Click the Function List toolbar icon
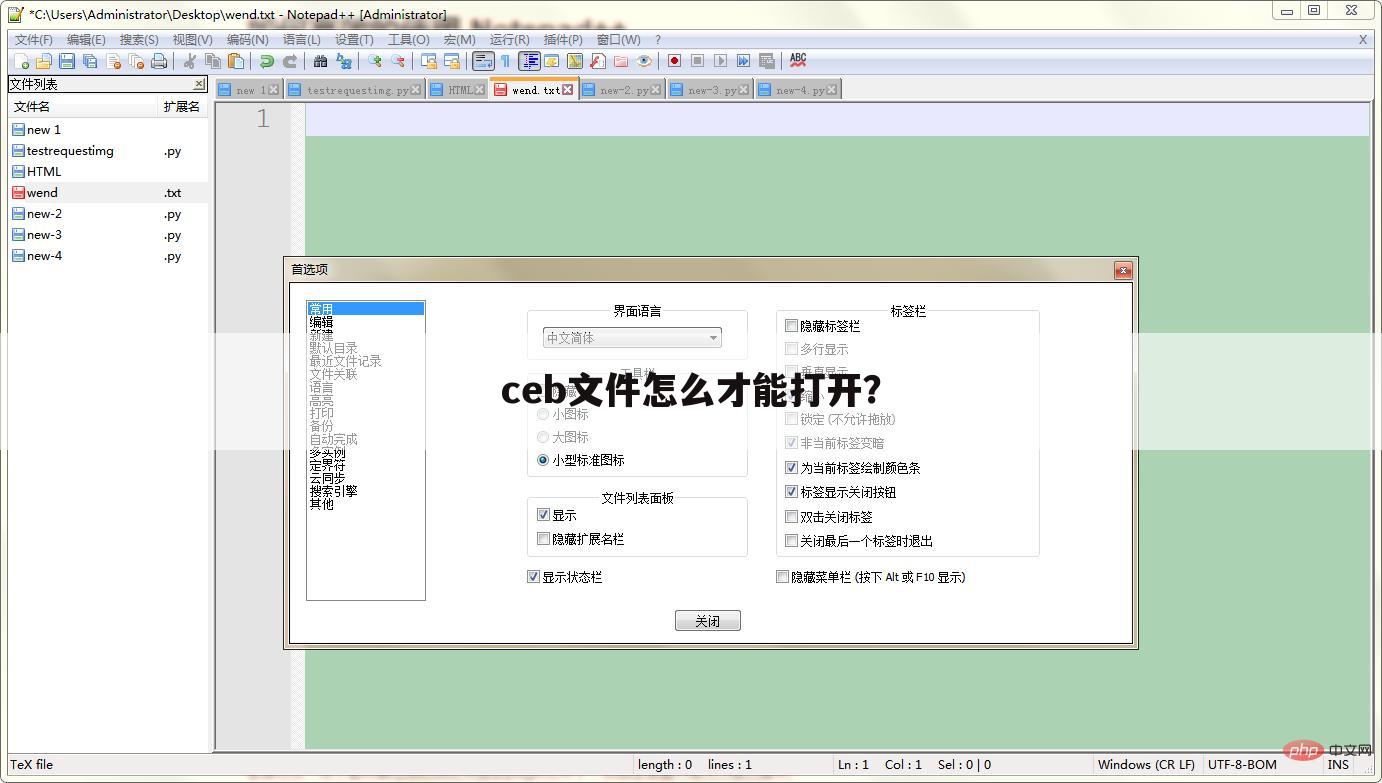 [597, 61]
